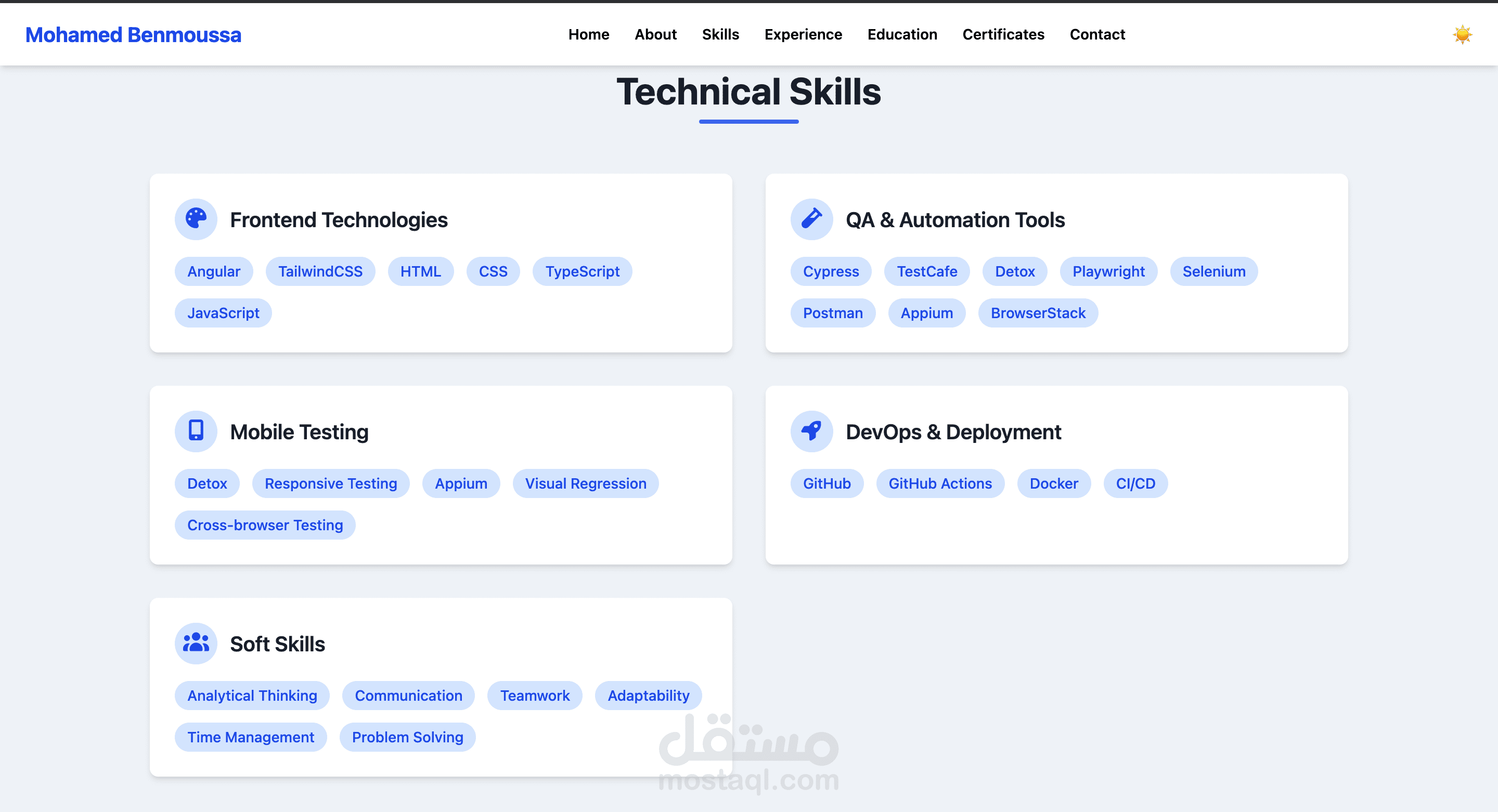This screenshot has width=1498, height=812.
Task: Click the Visual Regression tag
Action: (585, 483)
